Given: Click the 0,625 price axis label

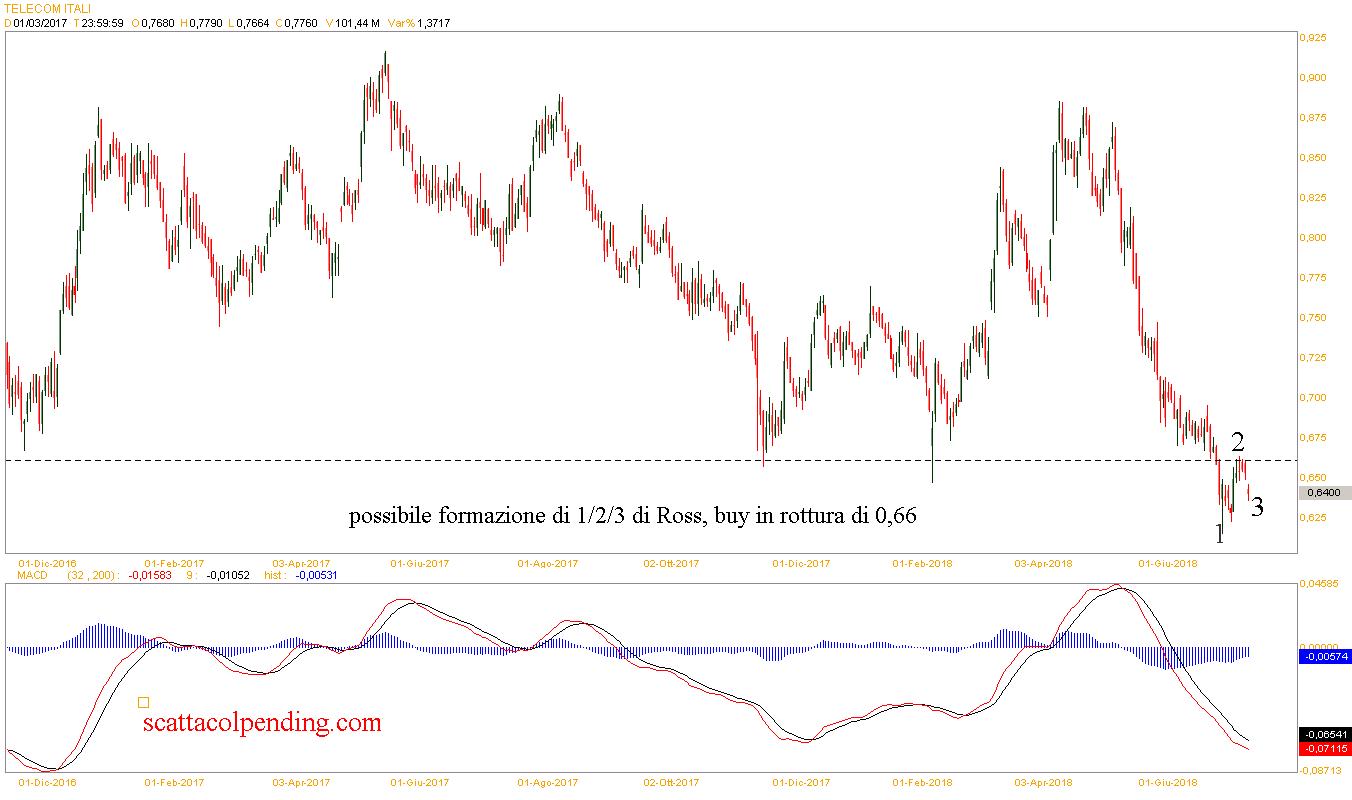Looking at the screenshot, I should pyautogui.click(x=1312, y=518).
